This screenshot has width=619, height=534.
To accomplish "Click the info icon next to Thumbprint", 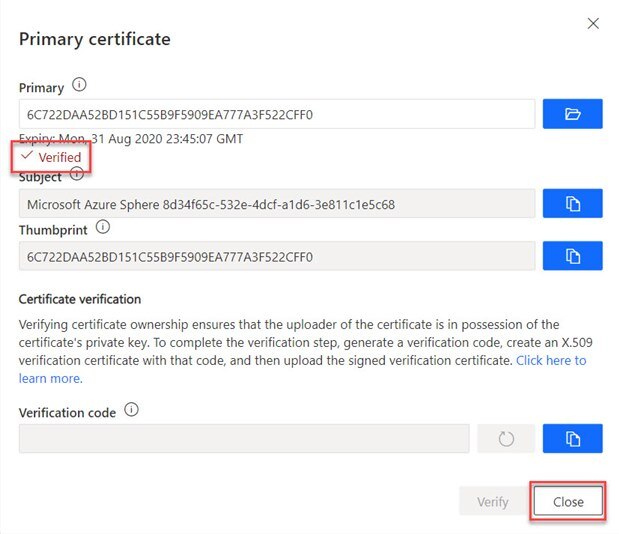I will (102, 228).
